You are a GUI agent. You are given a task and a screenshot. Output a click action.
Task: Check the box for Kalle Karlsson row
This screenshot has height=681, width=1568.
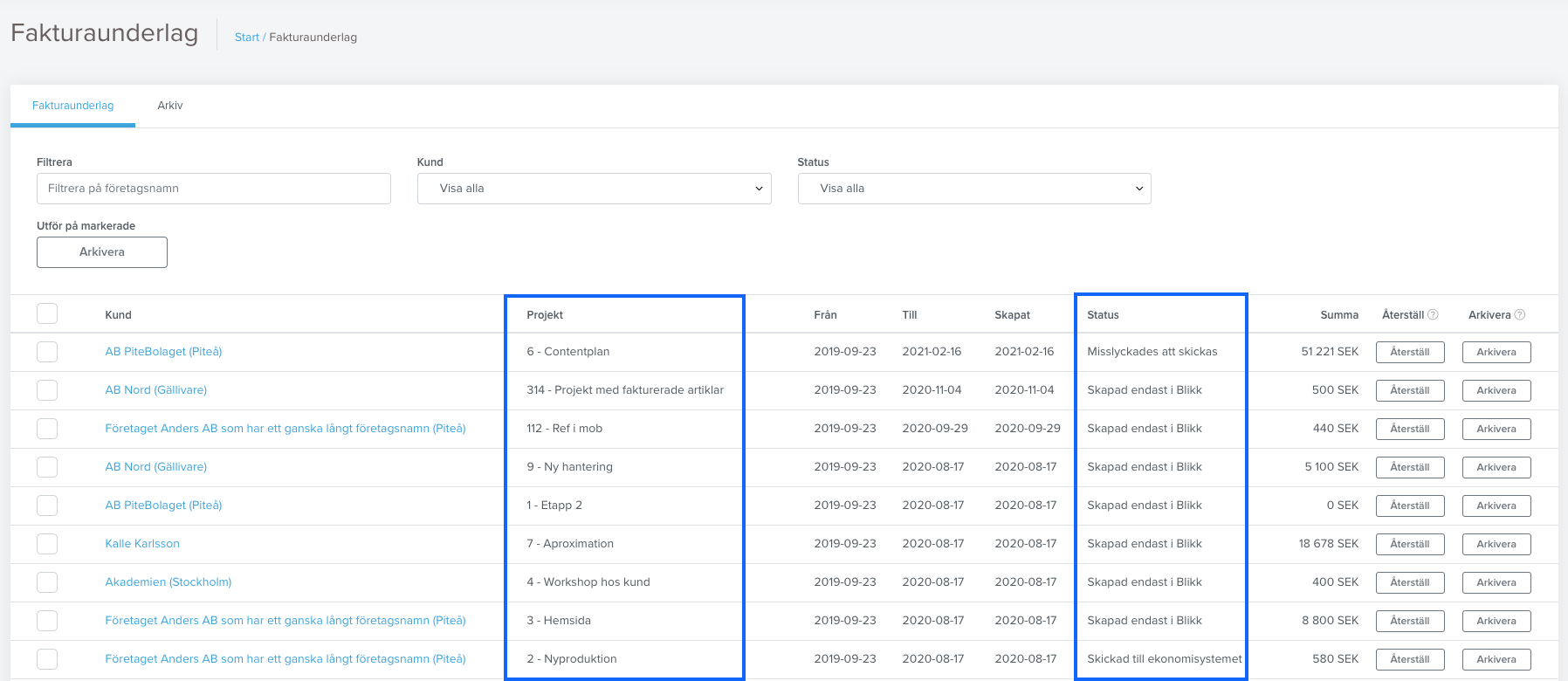pos(47,544)
